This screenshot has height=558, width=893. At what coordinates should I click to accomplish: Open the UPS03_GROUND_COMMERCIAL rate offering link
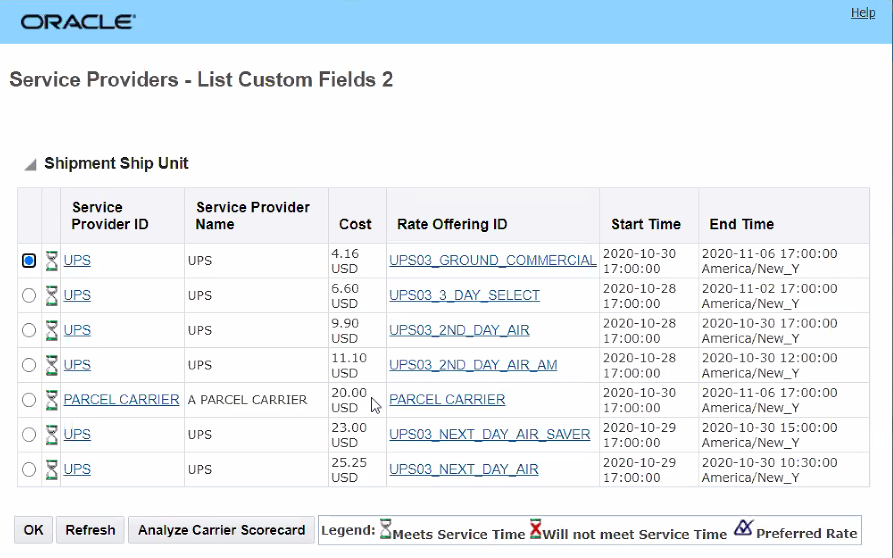492,261
